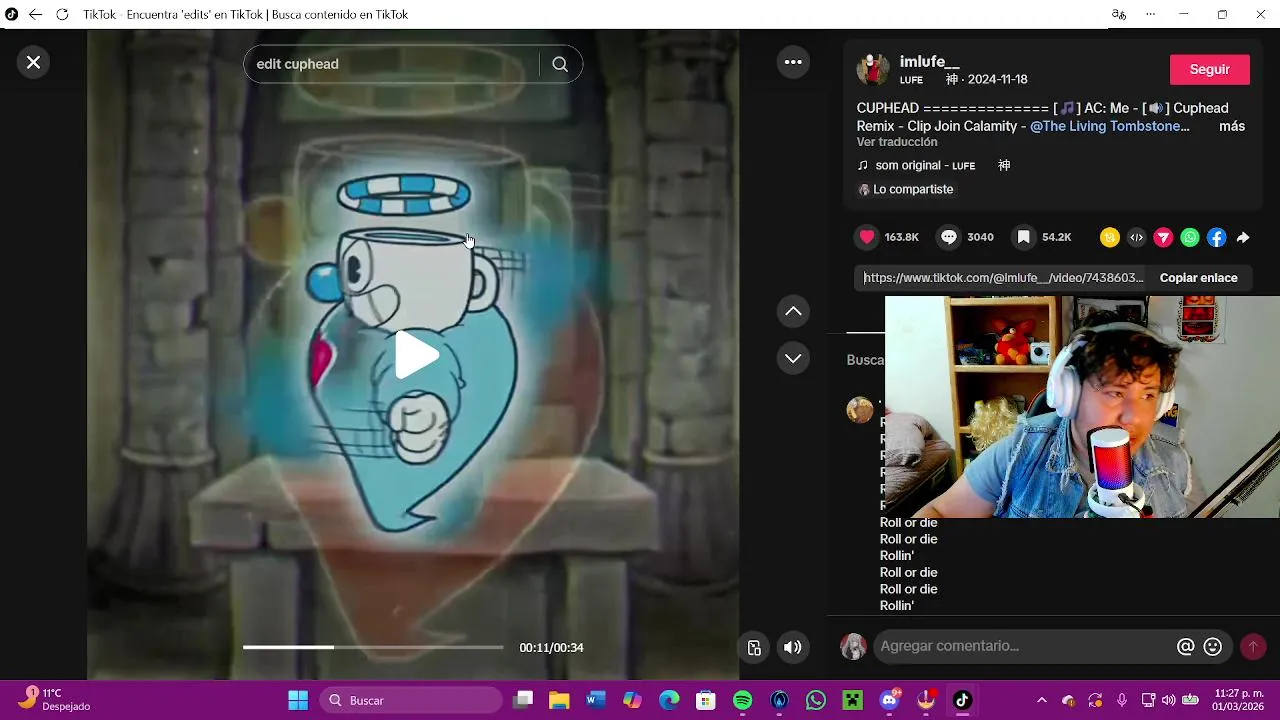Image resolution: width=1280 pixels, height=720 pixels.
Task: Share via the Facebook icon
Action: point(1216,237)
